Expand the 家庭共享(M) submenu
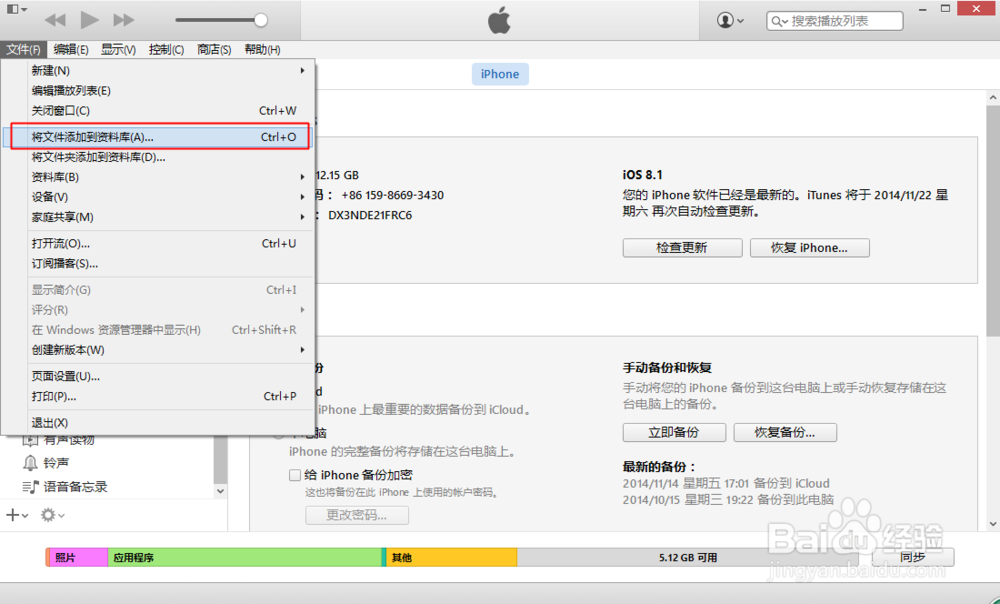1000x604 pixels. (158, 217)
